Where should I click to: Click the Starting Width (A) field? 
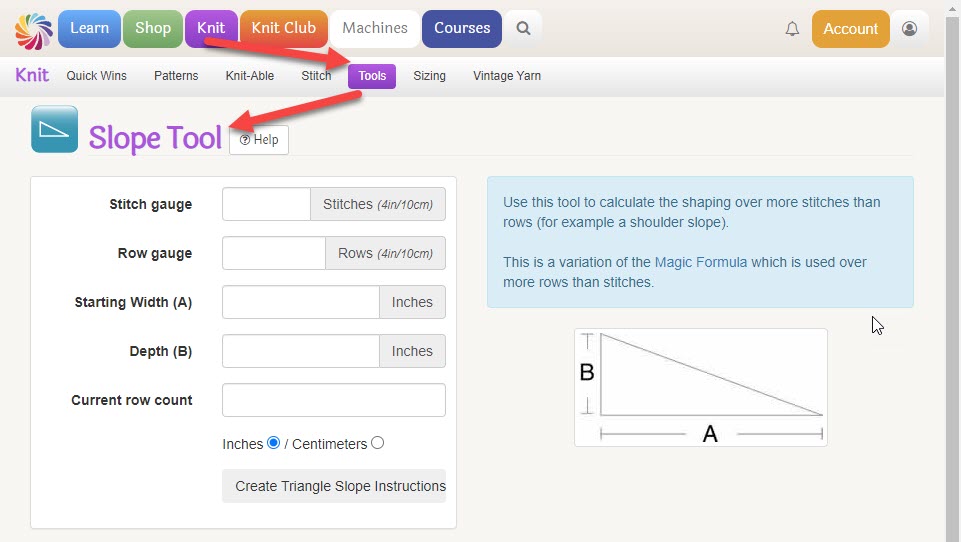pos(301,302)
